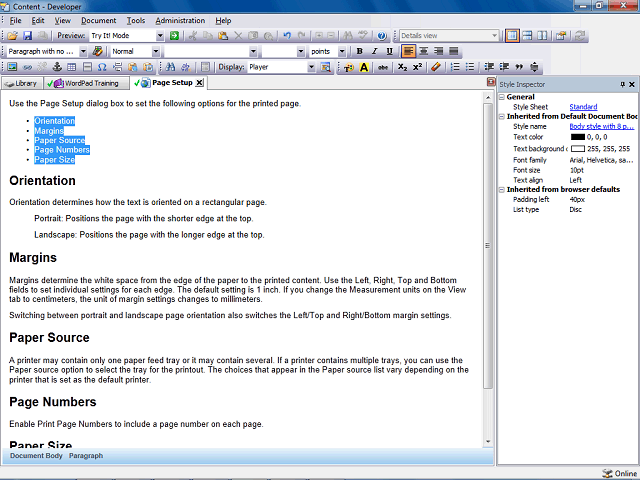Paste using the clipboard toolbar icon

tap(223, 36)
